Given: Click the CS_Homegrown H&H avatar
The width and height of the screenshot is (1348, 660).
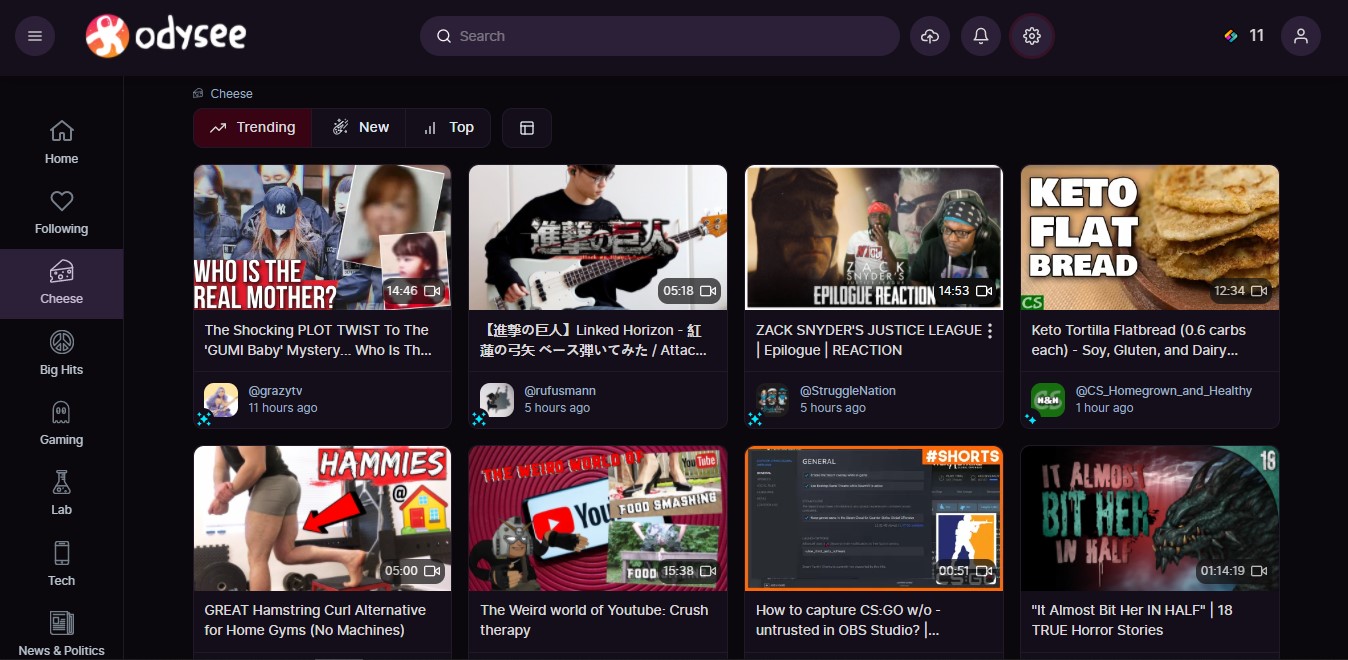Looking at the screenshot, I should pos(1049,400).
